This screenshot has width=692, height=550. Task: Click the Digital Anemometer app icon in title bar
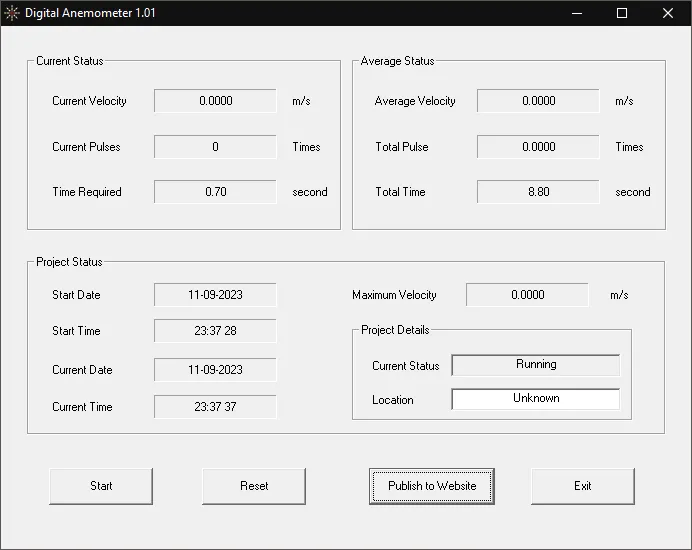click(12, 13)
